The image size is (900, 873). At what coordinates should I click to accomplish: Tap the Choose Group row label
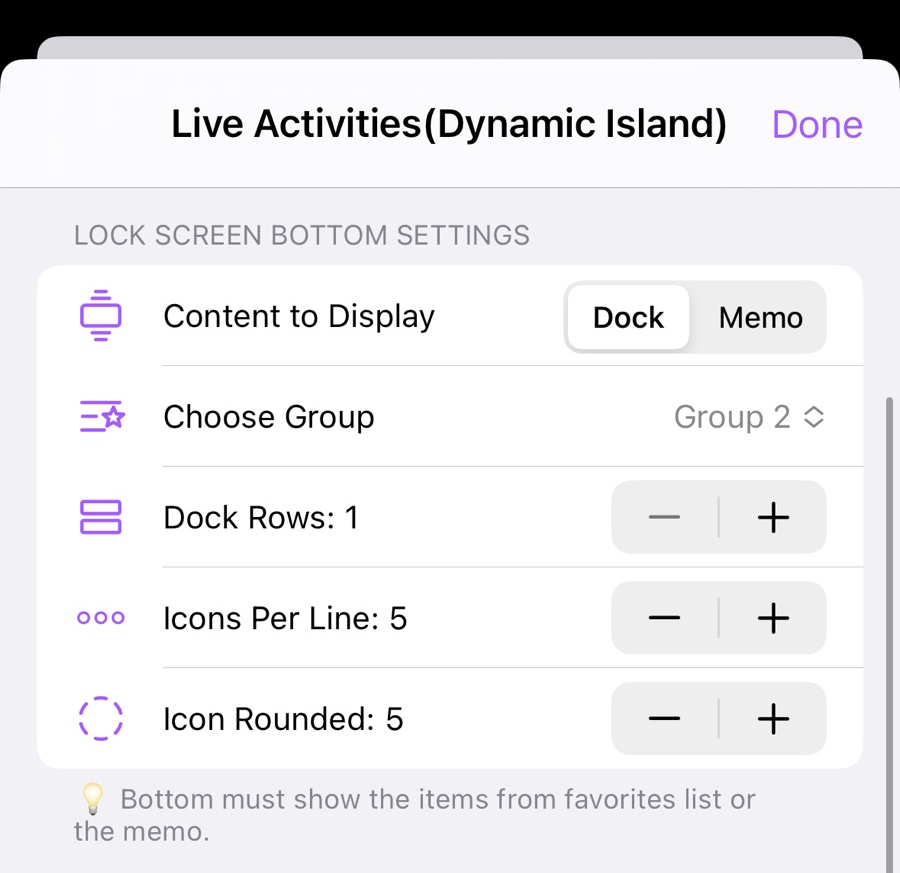(268, 417)
